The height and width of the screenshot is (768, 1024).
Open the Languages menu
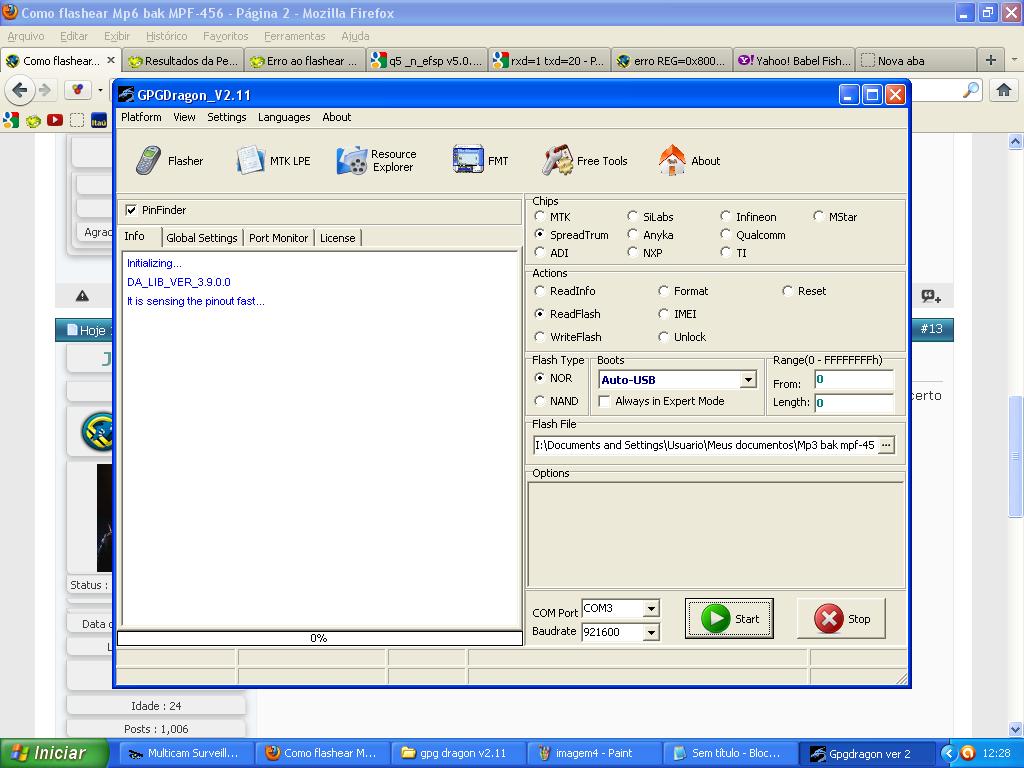pyautogui.click(x=284, y=117)
